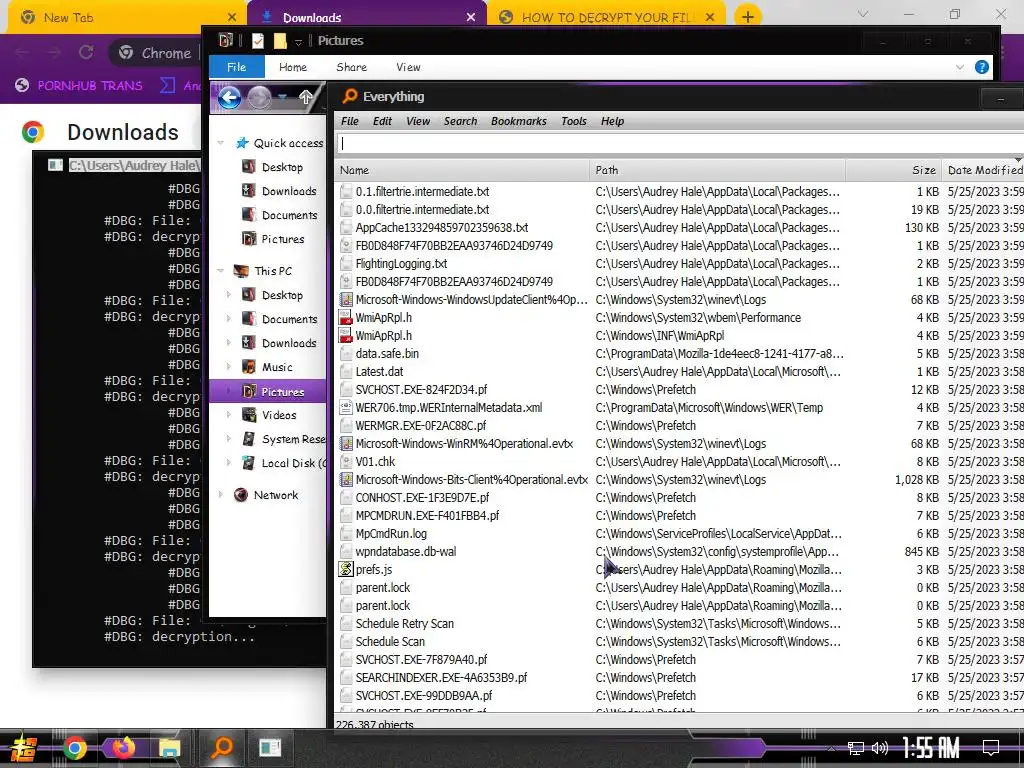Open the Tools menu in Everything

coord(573,121)
